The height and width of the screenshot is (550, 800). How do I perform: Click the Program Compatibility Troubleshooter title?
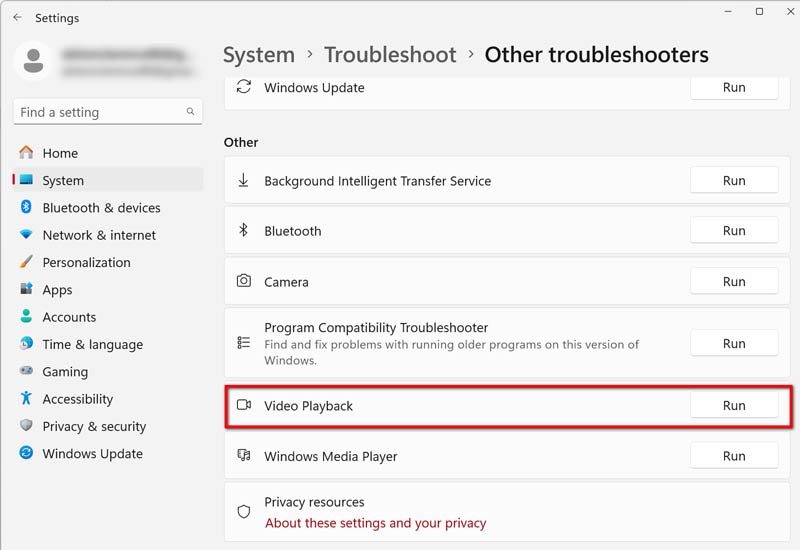click(x=376, y=327)
